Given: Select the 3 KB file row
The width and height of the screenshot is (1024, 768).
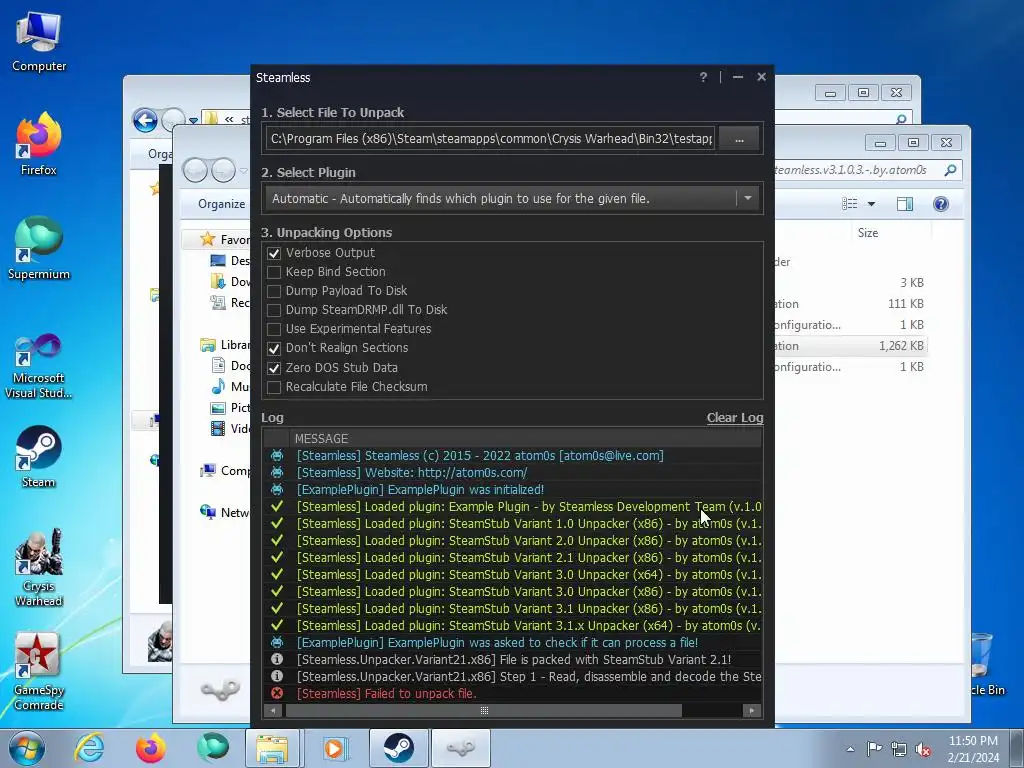Looking at the screenshot, I should pyautogui.click(x=851, y=283).
